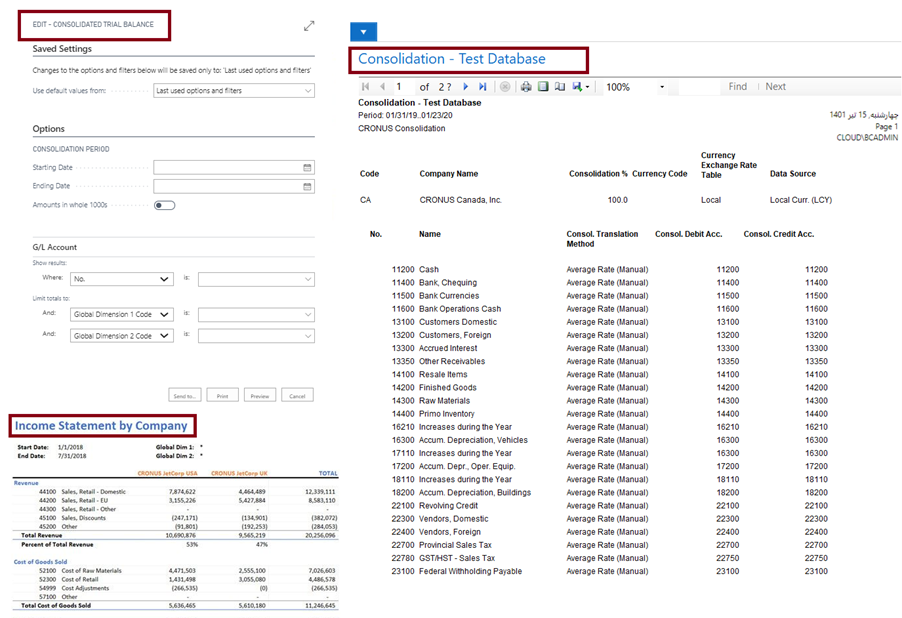The height and width of the screenshot is (618, 902).
Task: Open 'Use default values from' dropdown
Action: pos(234,91)
